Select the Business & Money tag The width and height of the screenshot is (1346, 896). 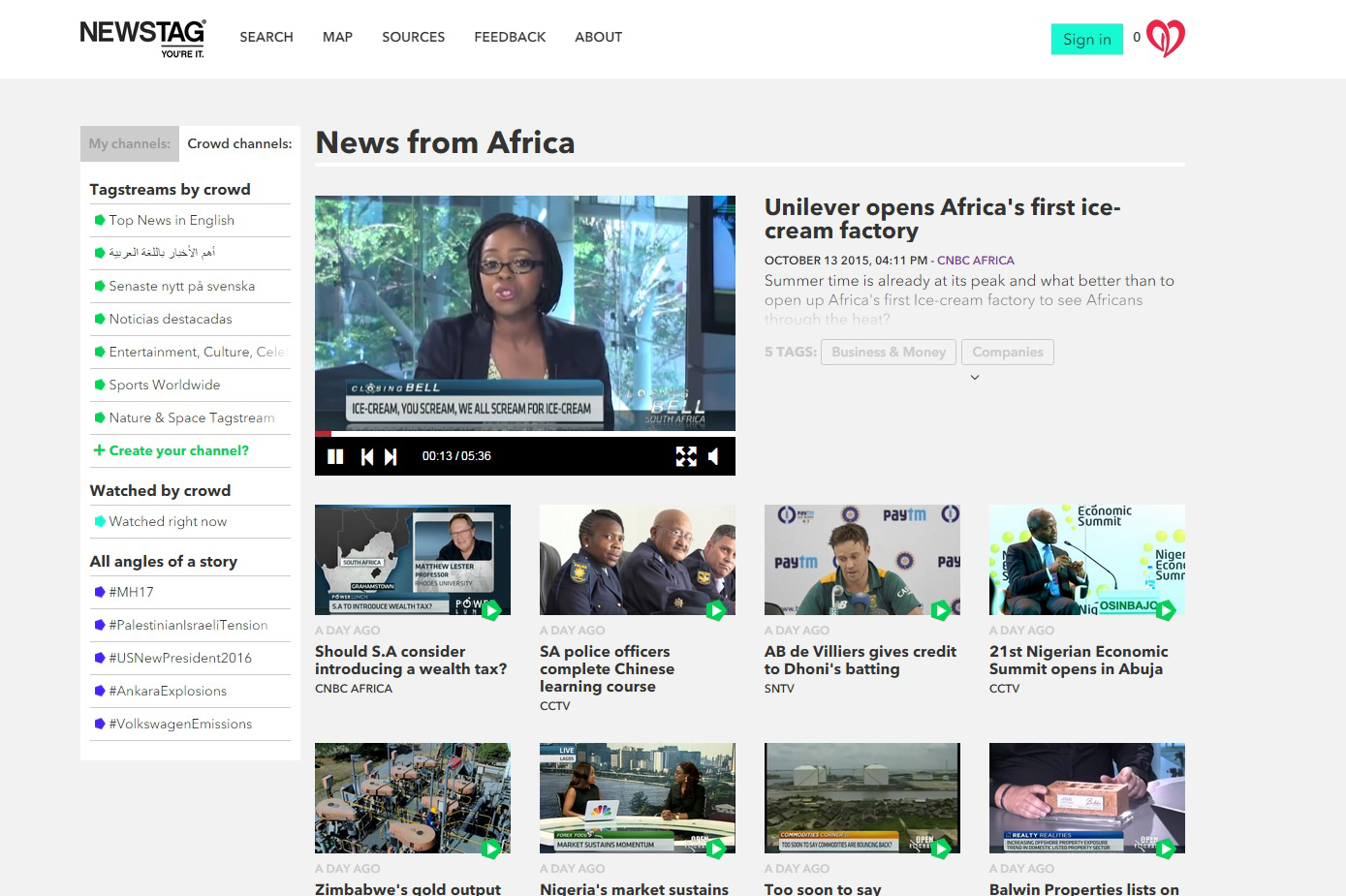[889, 352]
